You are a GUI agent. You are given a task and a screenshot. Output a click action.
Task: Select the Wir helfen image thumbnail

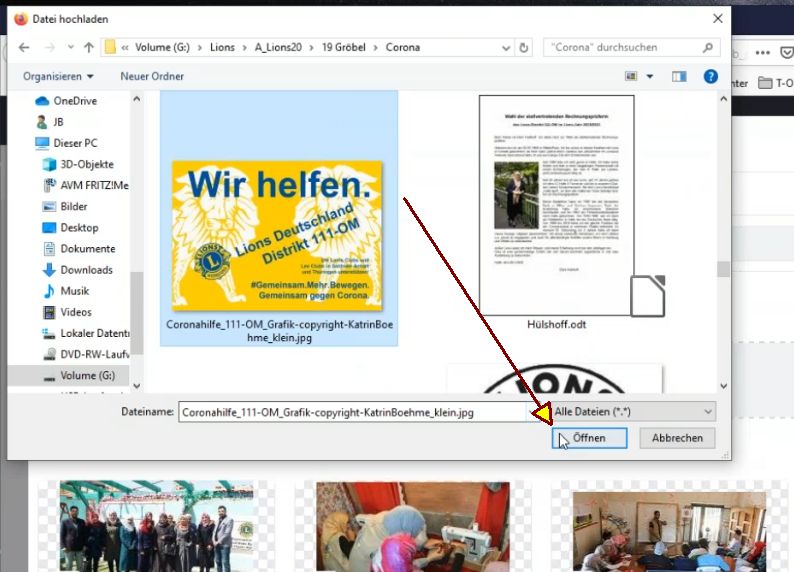pos(277,235)
